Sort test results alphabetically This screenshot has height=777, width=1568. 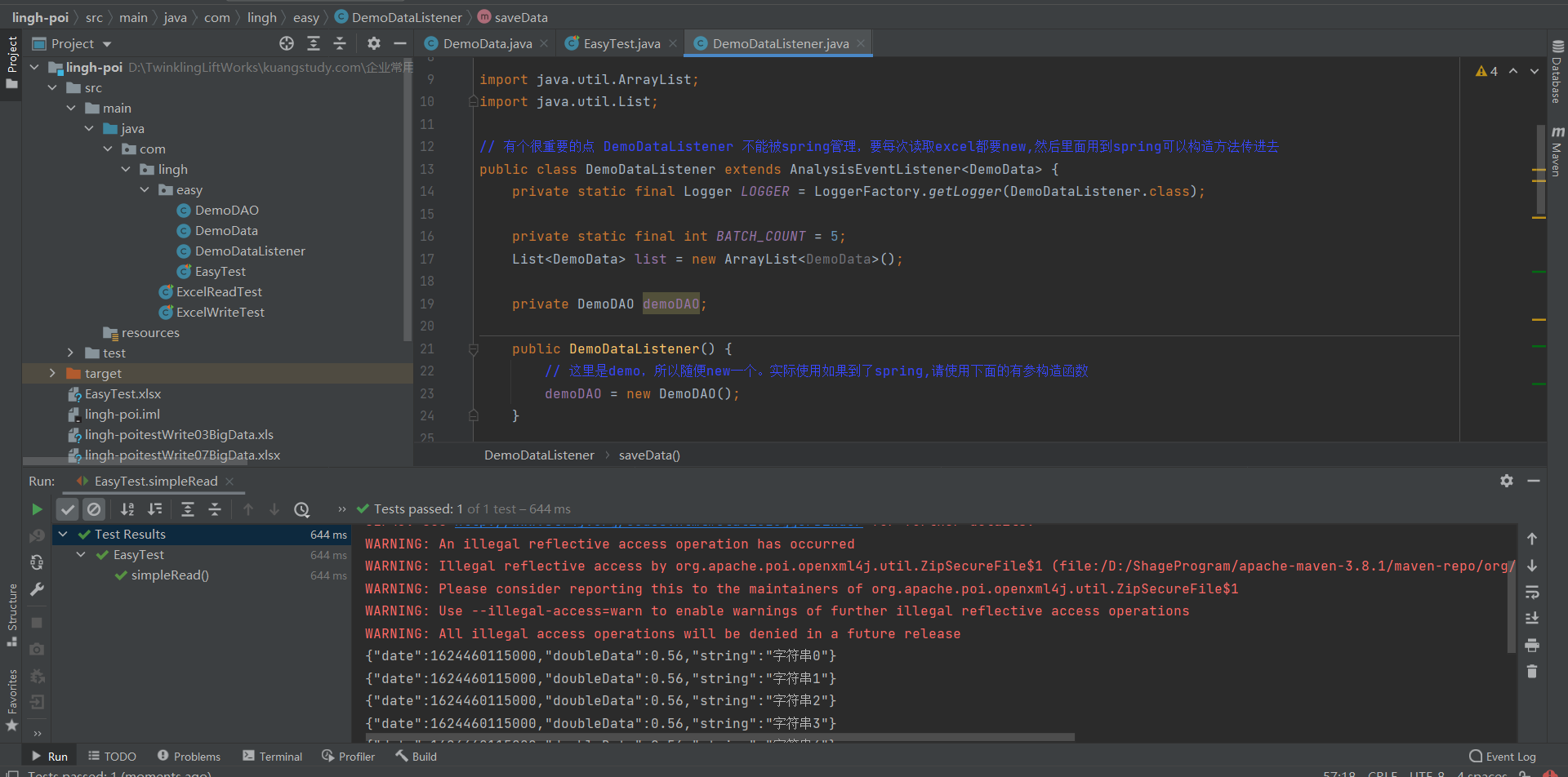[x=127, y=509]
